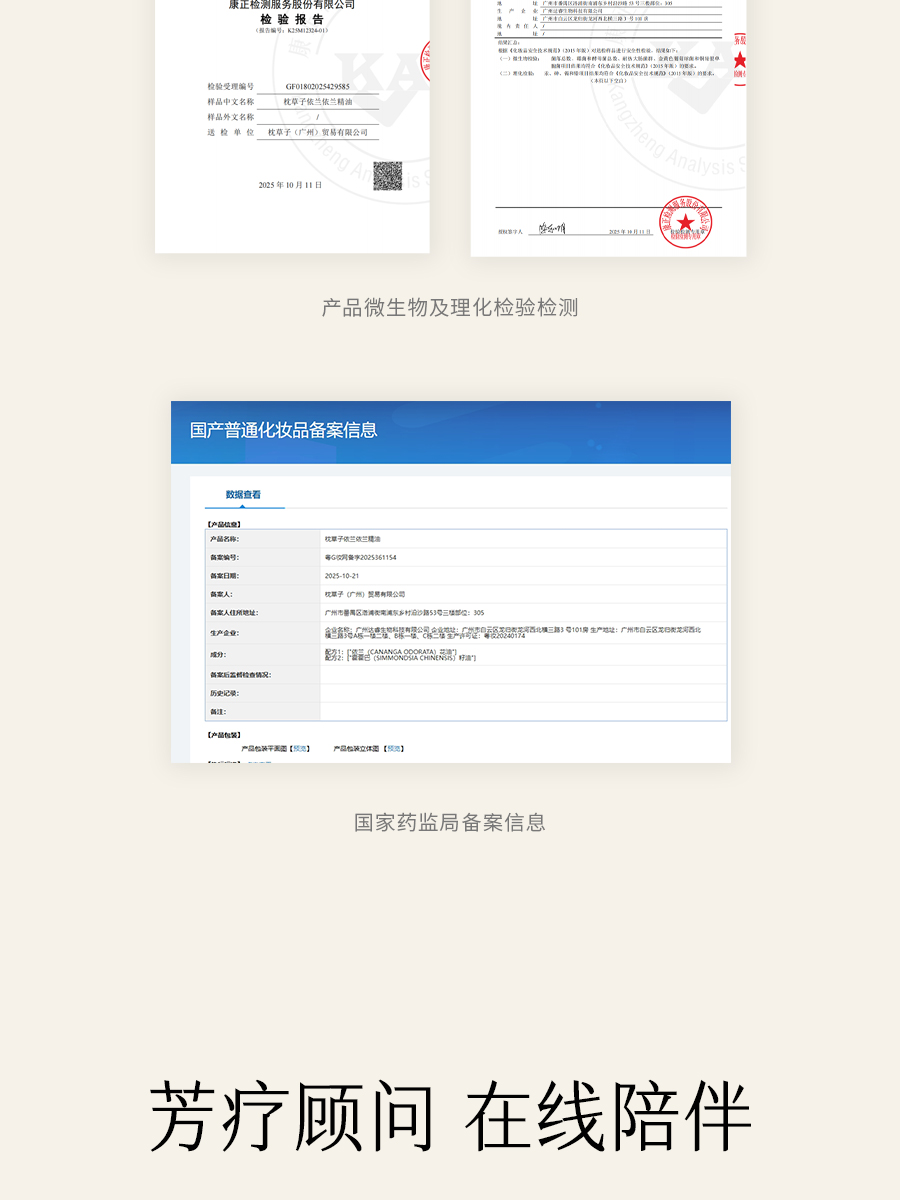Select the filing date 2025-10-21
Screen dimensions: 900x1200
pyautogui.click(x=342, y=576)
